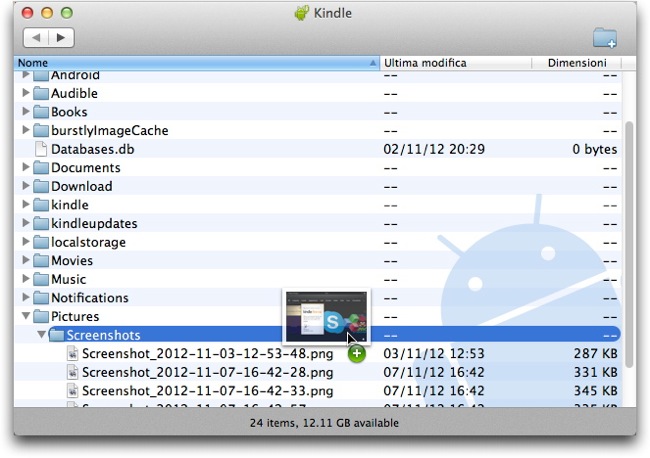The width and height of the screenshot is (650, 458).
Task: Select the Books folder icon
Action: point(41,112)
